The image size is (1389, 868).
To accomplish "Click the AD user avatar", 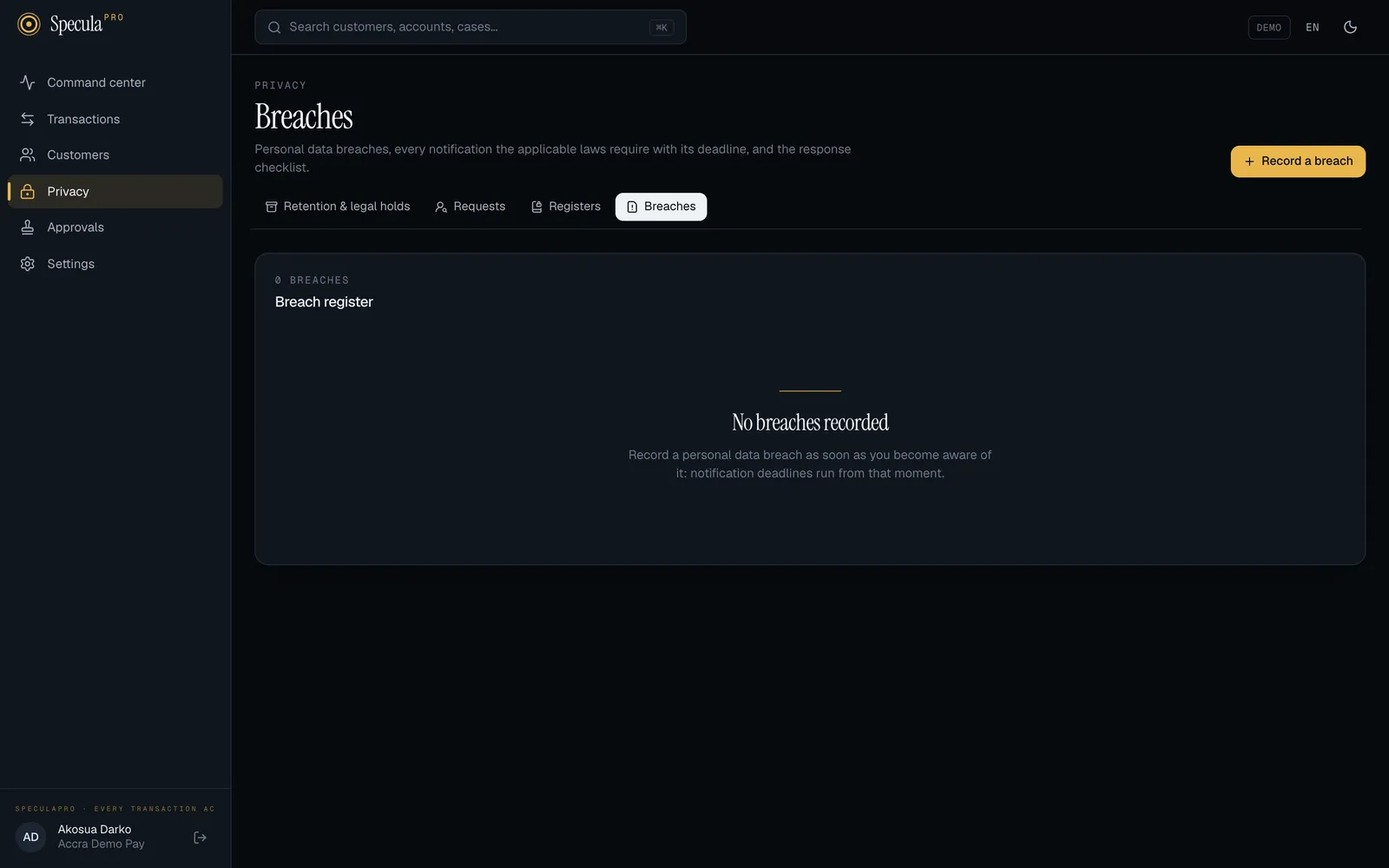I will pyautogui.click(x=30, y=838).
